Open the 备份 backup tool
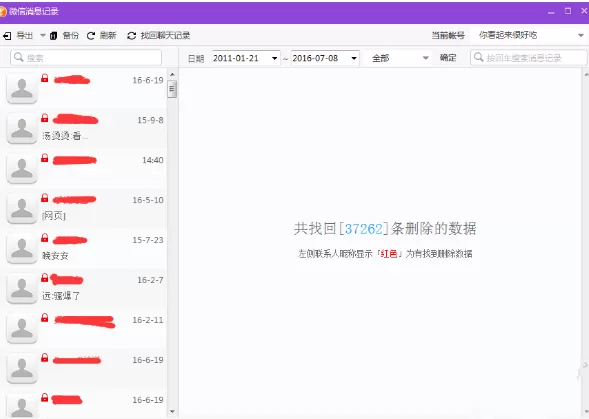589x419 pixels. pos(64,36)
